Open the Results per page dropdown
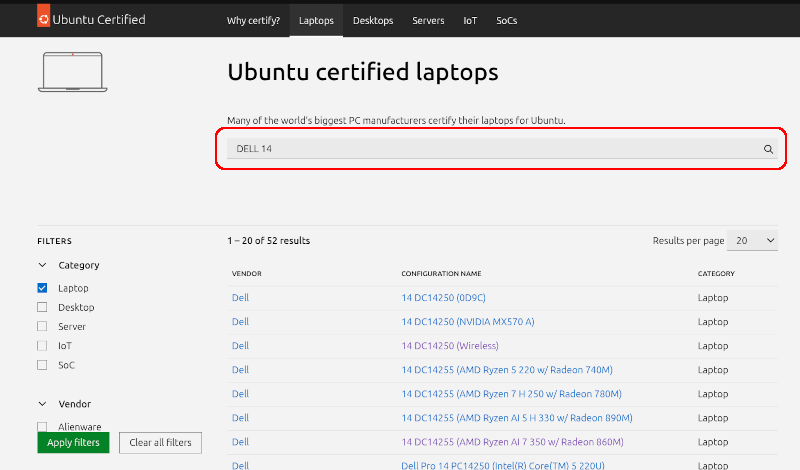Viewport: 800px width, 470px height. [752, 240]
